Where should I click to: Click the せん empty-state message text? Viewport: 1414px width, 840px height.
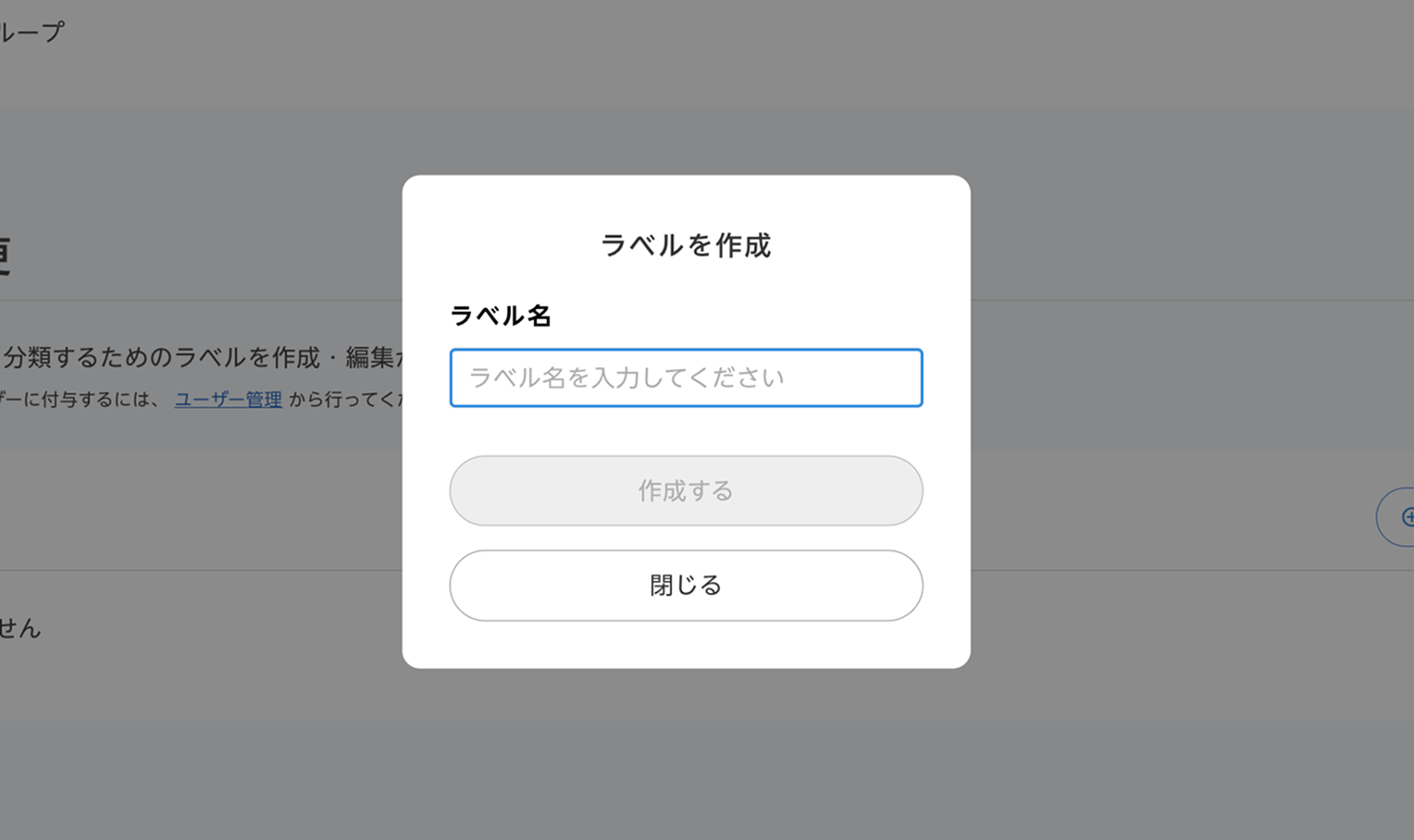[20, 628]
